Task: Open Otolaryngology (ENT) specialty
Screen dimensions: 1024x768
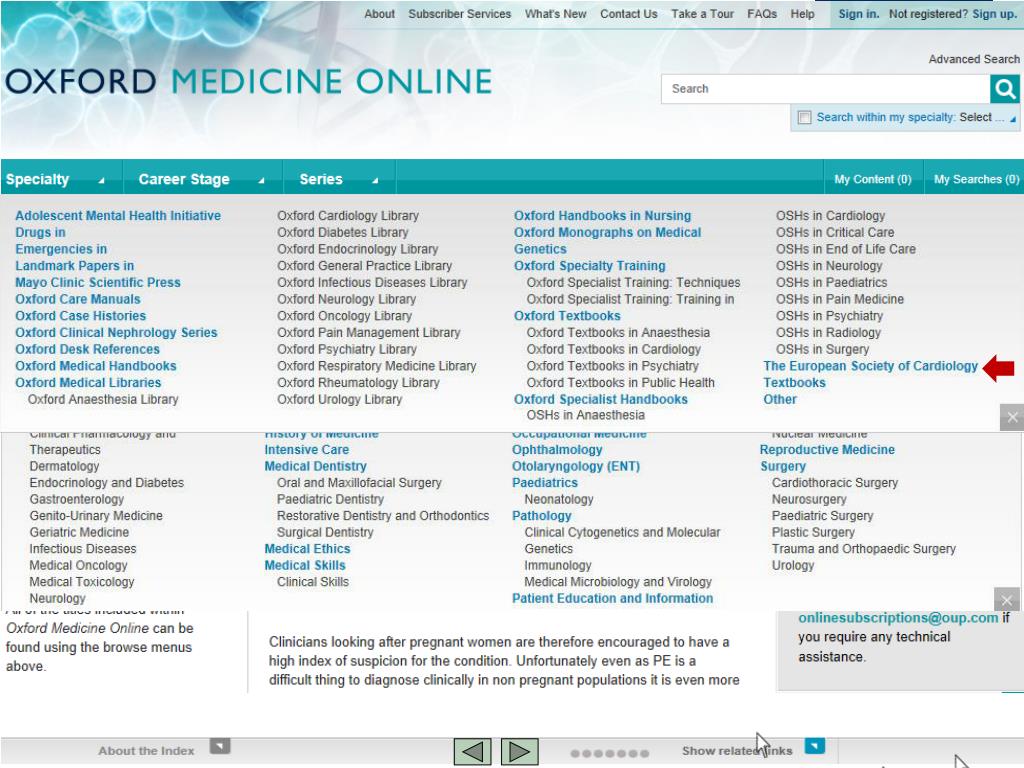Action: coord(576,466)
